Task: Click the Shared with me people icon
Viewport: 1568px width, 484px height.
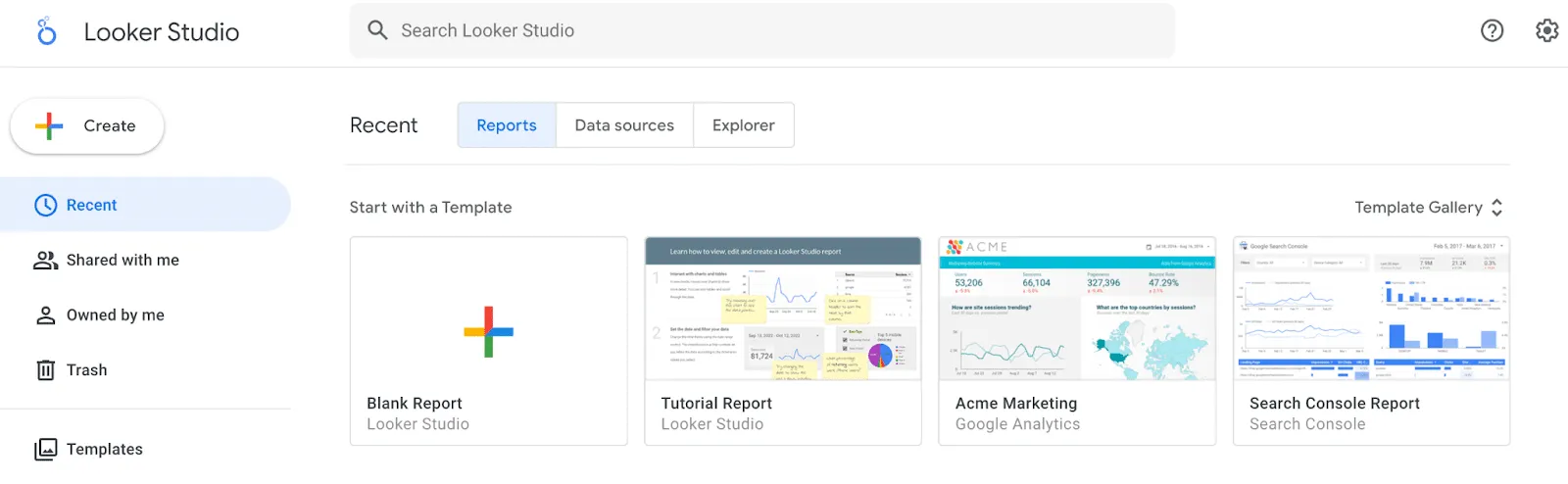Action: [46, 260]
